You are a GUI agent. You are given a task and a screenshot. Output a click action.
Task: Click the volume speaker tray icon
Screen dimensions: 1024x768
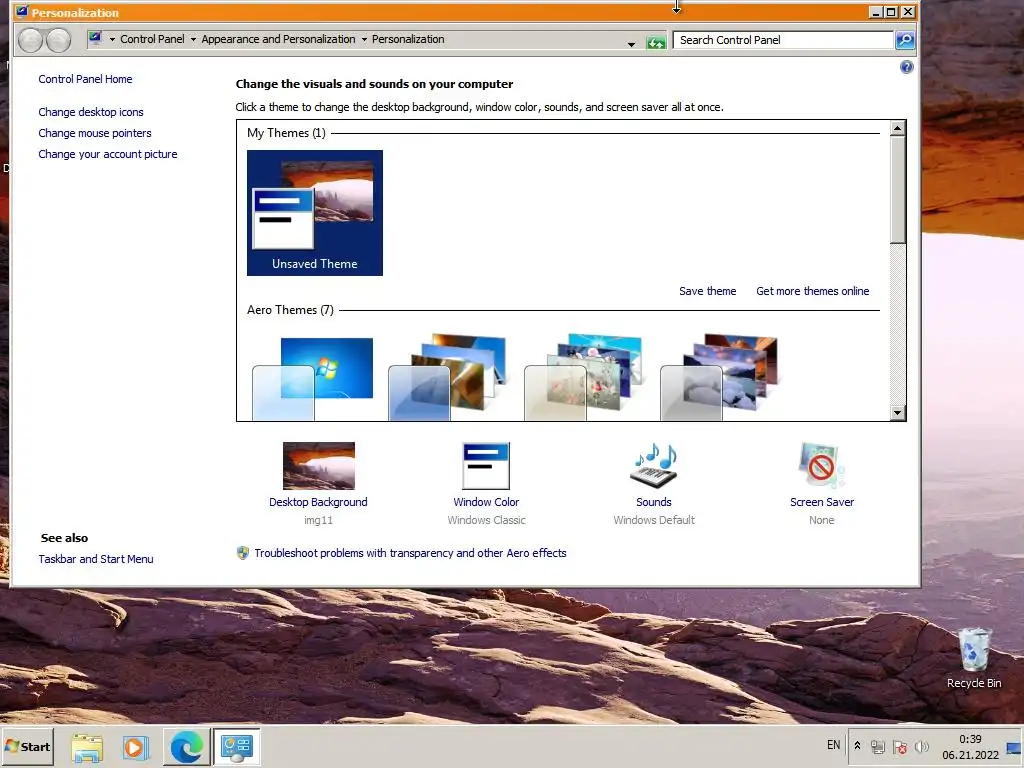pyautogui.click(x=921, y=746)
